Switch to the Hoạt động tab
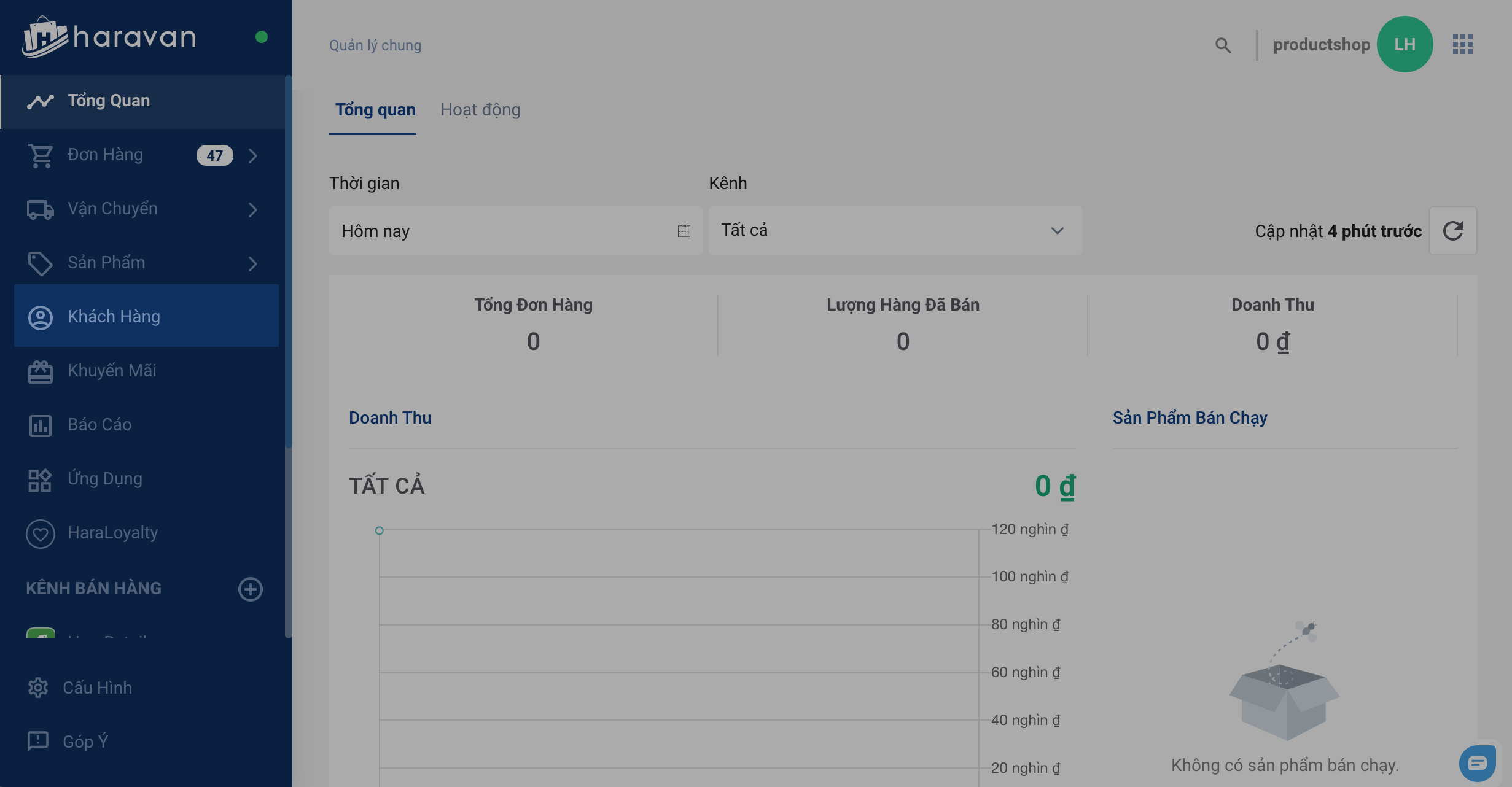Screen dimensions: 1512x787 pos(480,110)
